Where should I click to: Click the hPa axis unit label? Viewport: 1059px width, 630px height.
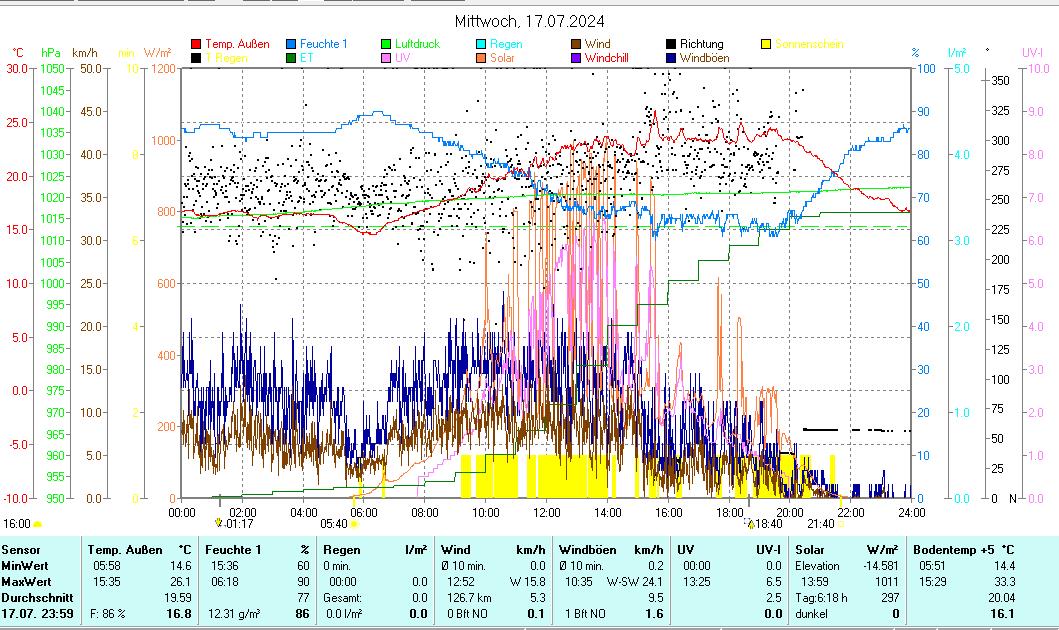51,52
